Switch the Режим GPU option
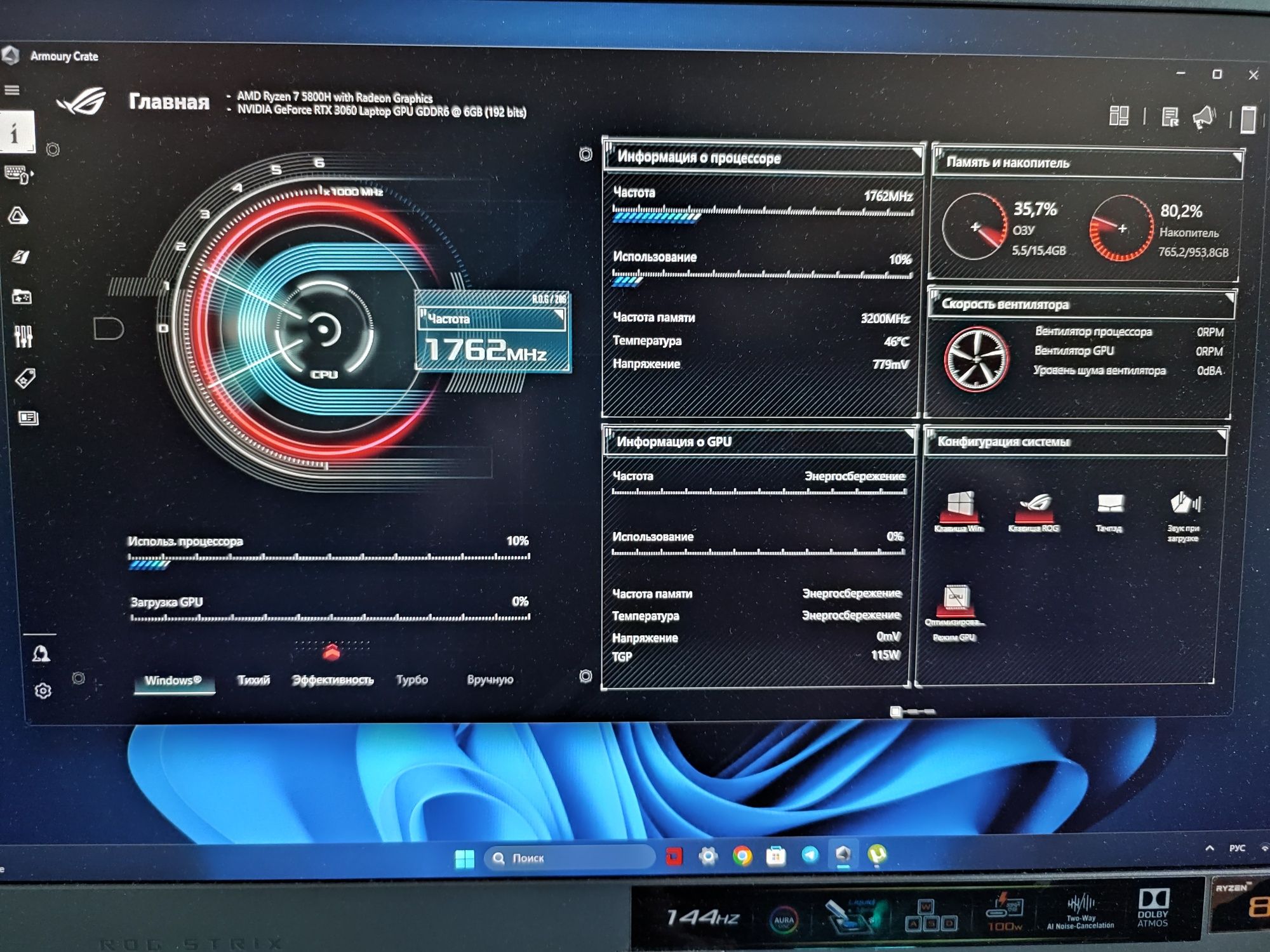The image size is (1270, 952). point(956,612)
